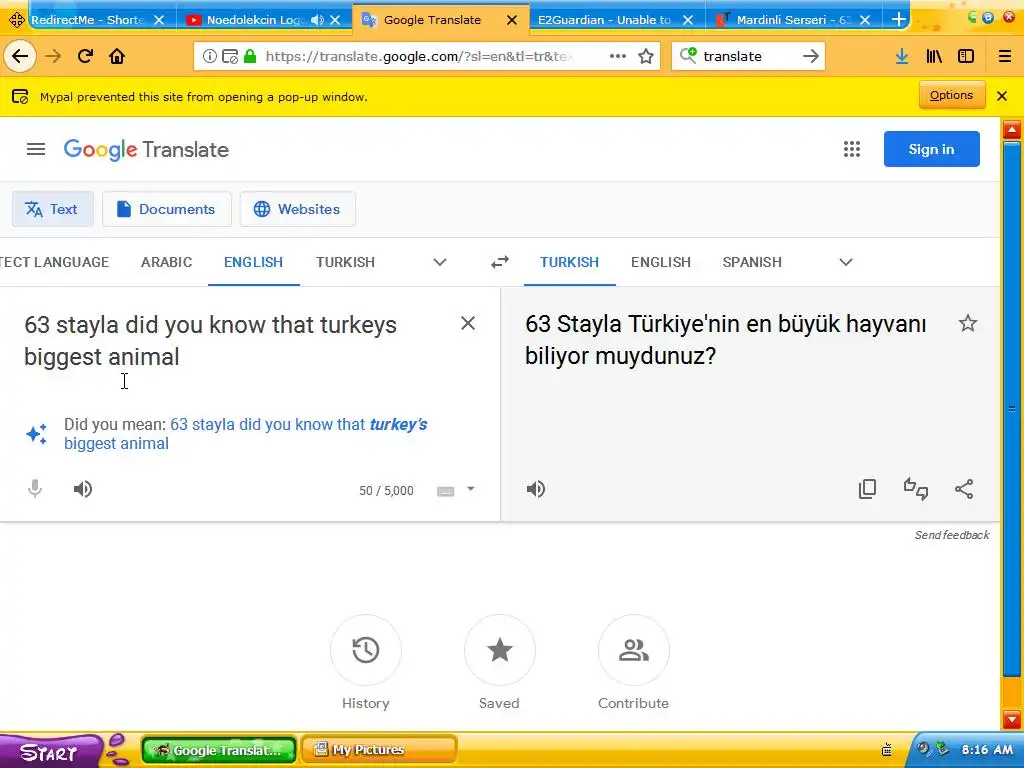Save translation with the star icon
Image resolution: width=1024 pixels, height=768 pixels.
pyautogui.click(x=968, y=323)
